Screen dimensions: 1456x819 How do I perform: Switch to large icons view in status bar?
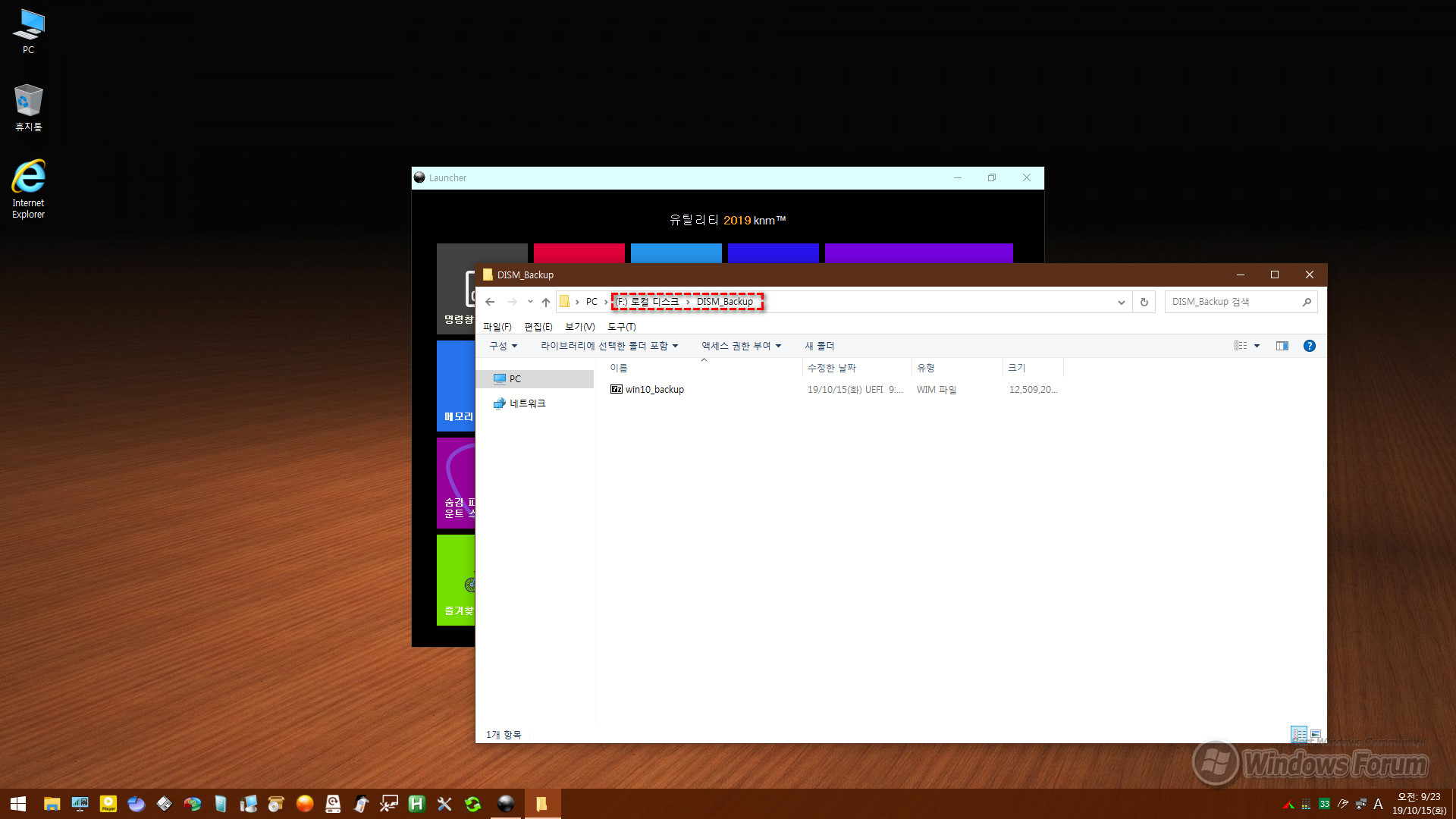(1316, 734)
